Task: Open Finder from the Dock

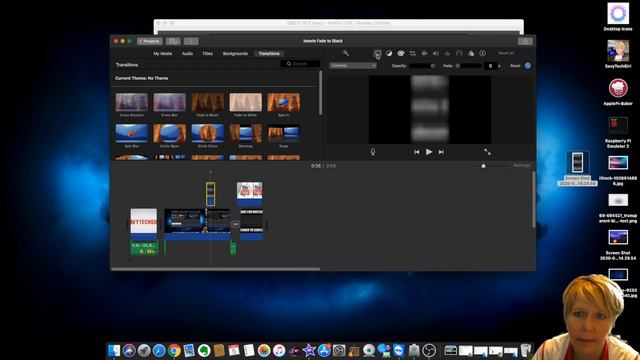Action: pos(114,350)
